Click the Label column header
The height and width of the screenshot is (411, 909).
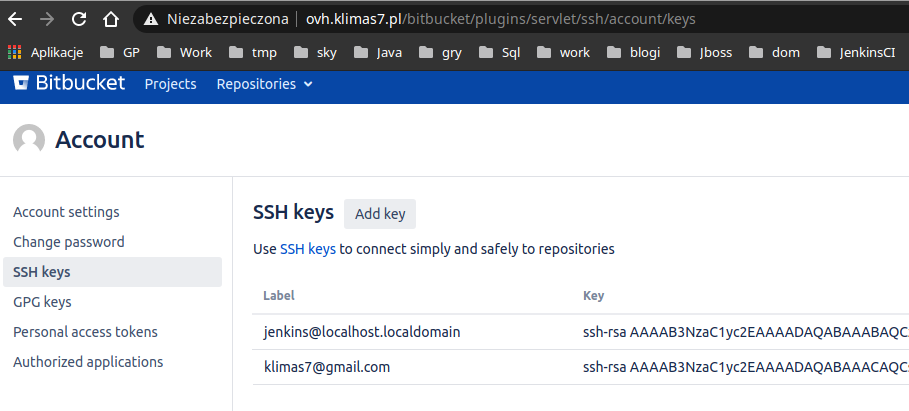(x=279, y=296)
